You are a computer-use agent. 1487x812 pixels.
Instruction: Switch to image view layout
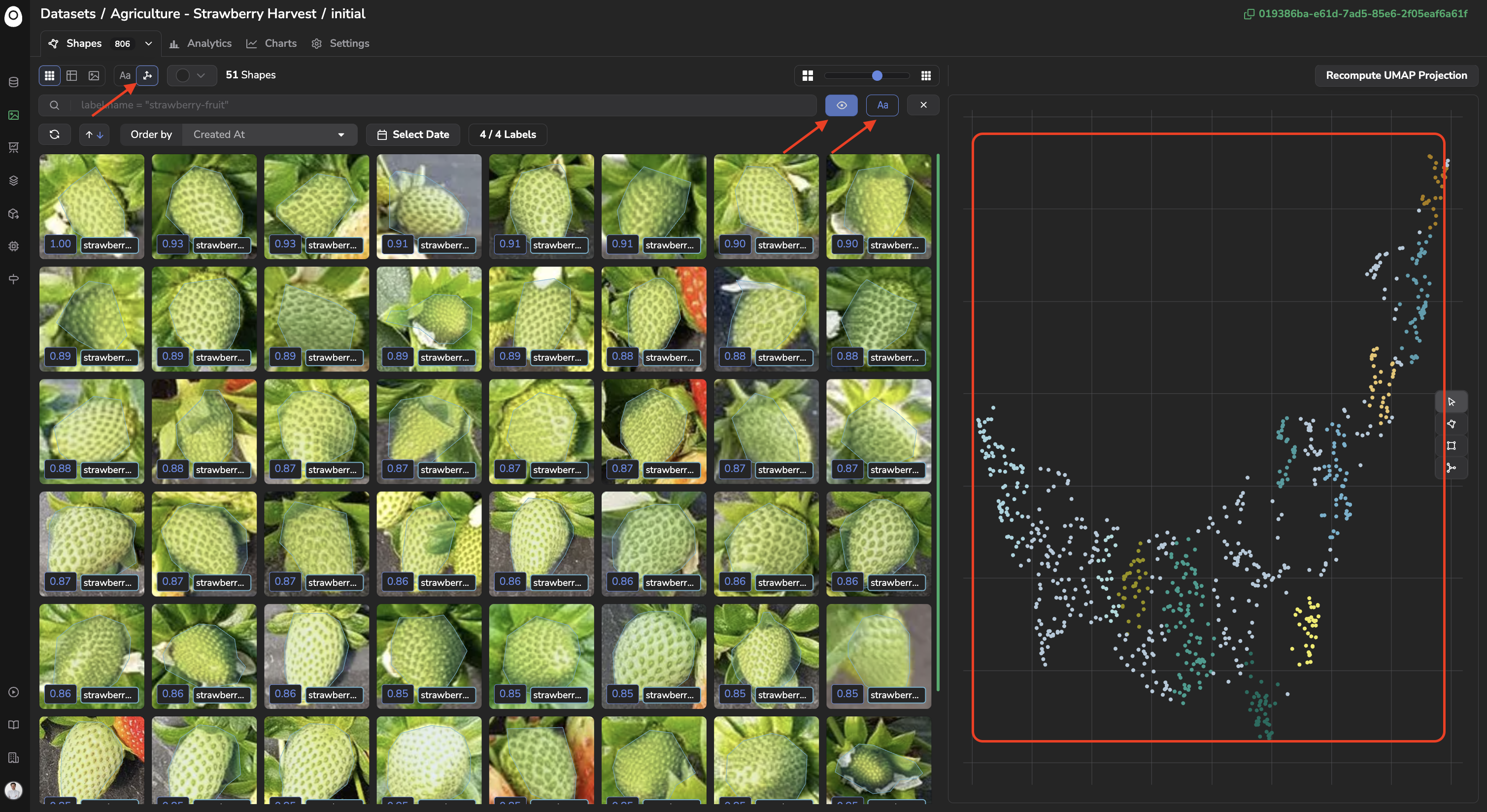[94, 75]
